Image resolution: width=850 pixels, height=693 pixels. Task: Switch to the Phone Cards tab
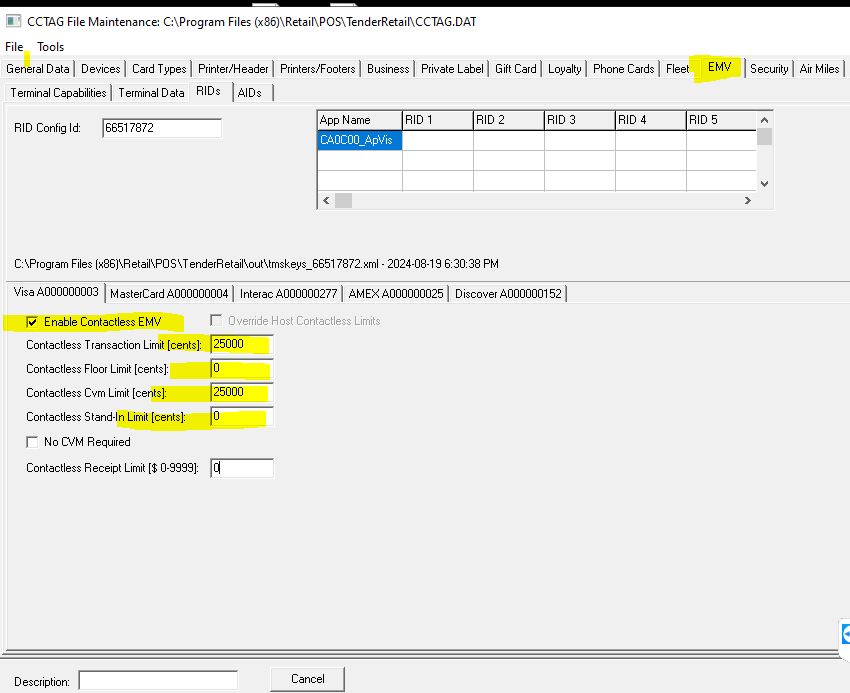click(x=623, y=69)
